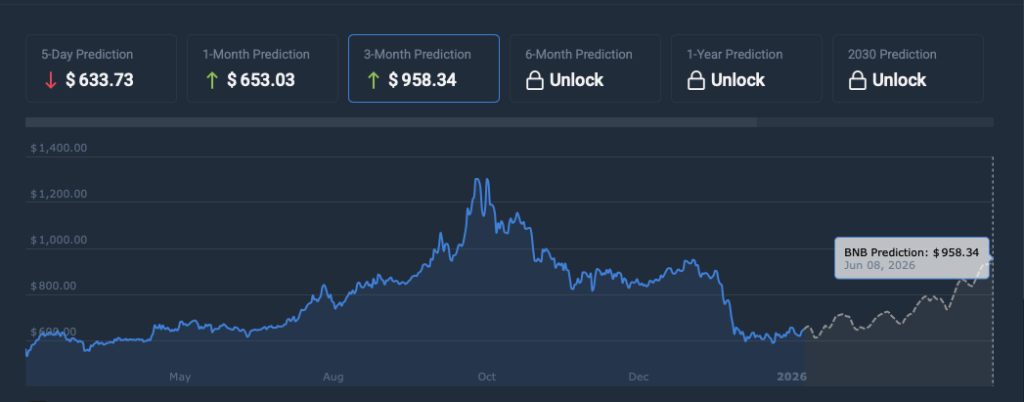This screenshot has width=1024, height=402.
Task: Select the 1-Month Prediction tab
Action: (x=262, y=68)
